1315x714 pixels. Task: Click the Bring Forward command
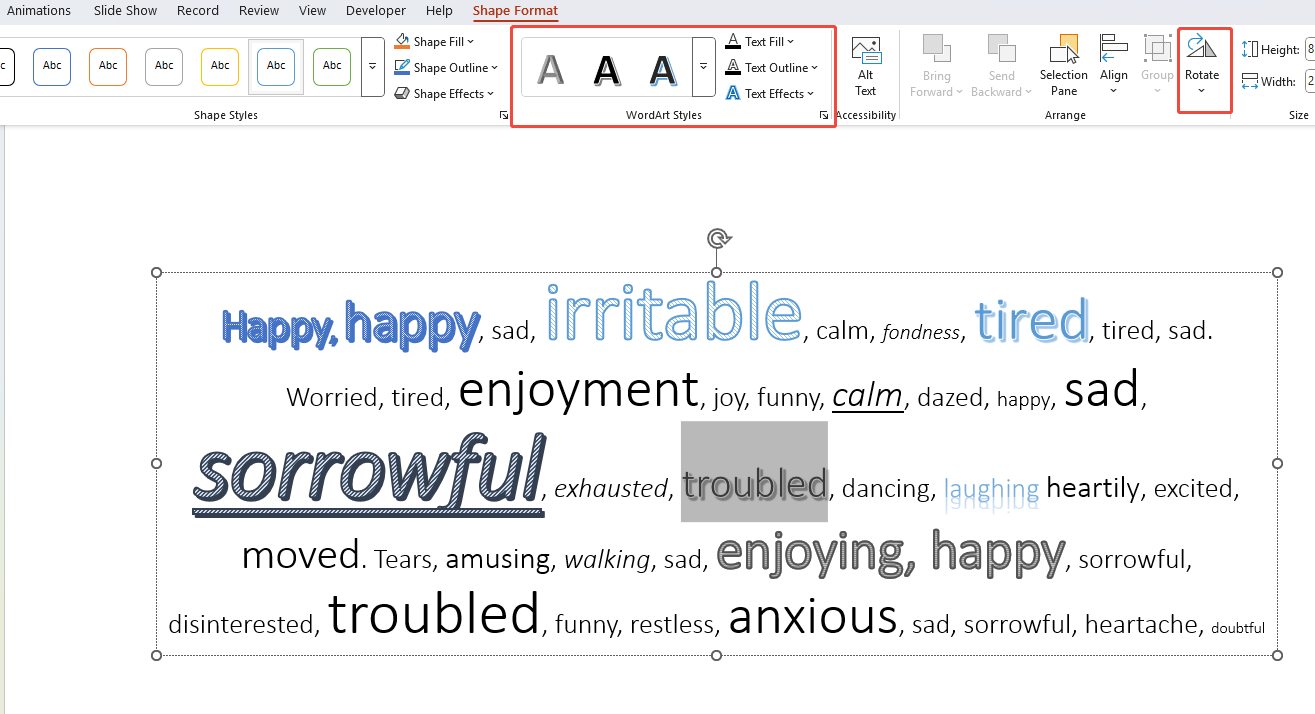click(936, 65)
